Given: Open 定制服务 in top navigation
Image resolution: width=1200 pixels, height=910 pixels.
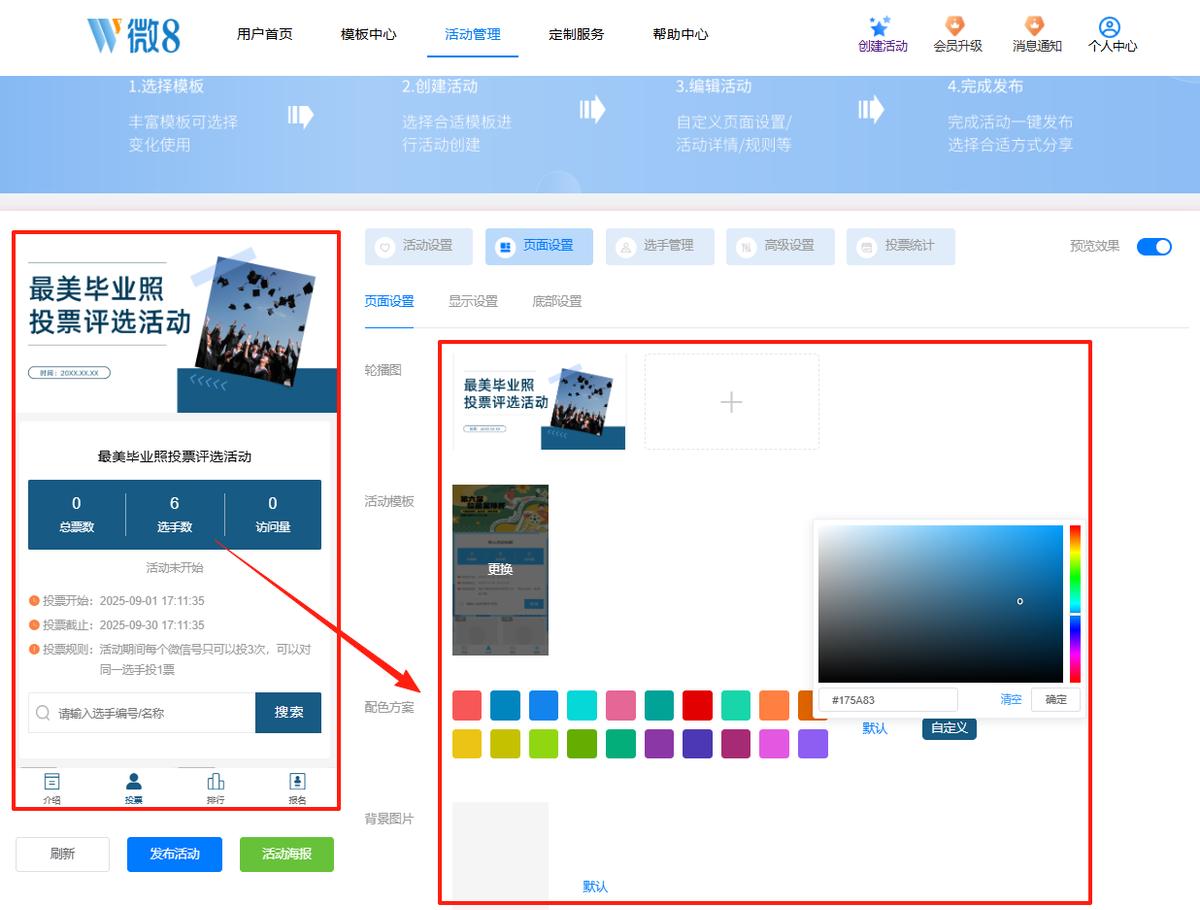Looking at the screenshot, I should pyautogui.click(x=577, y=34).
